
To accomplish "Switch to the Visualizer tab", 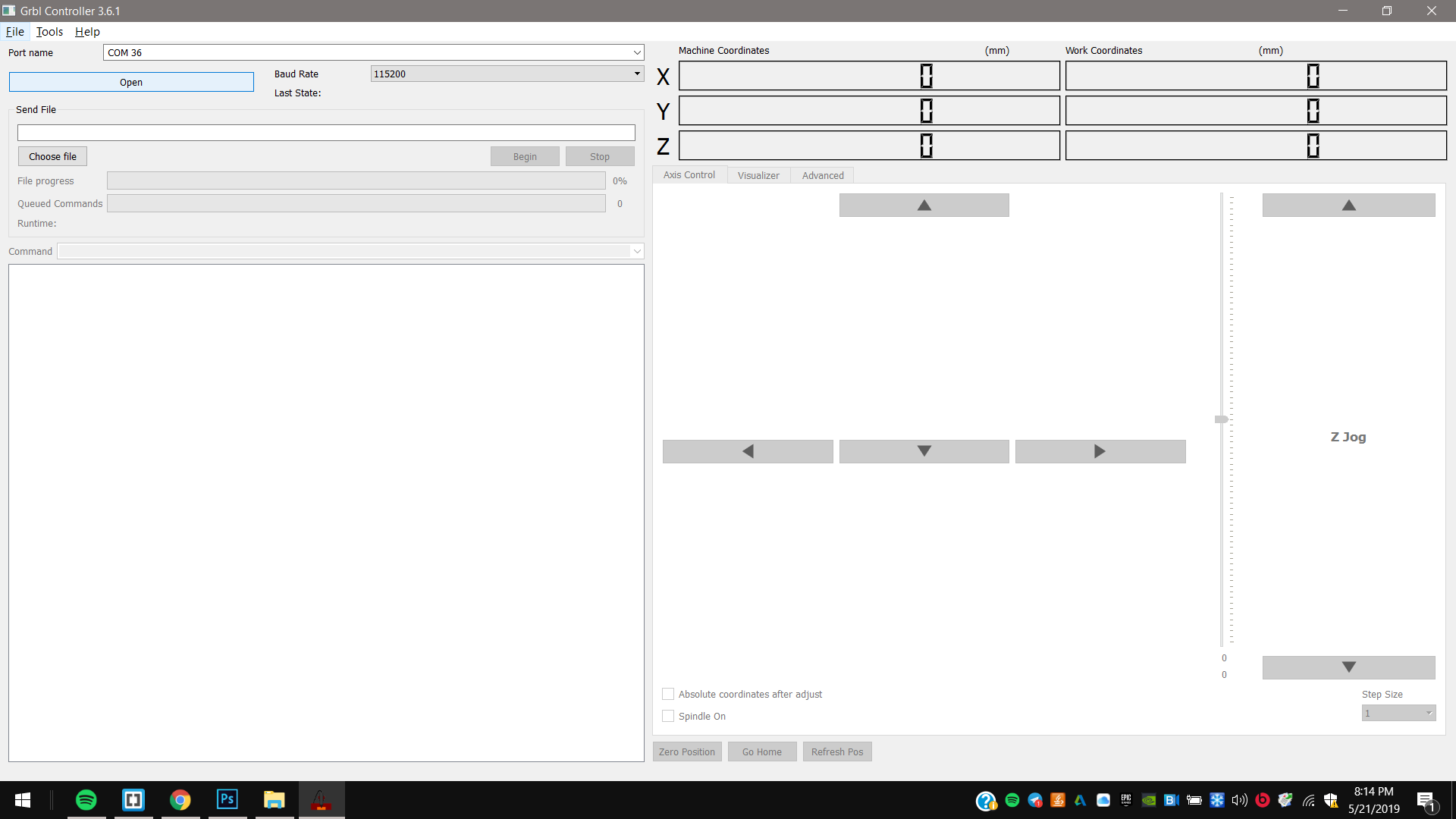I will (758, 175).
